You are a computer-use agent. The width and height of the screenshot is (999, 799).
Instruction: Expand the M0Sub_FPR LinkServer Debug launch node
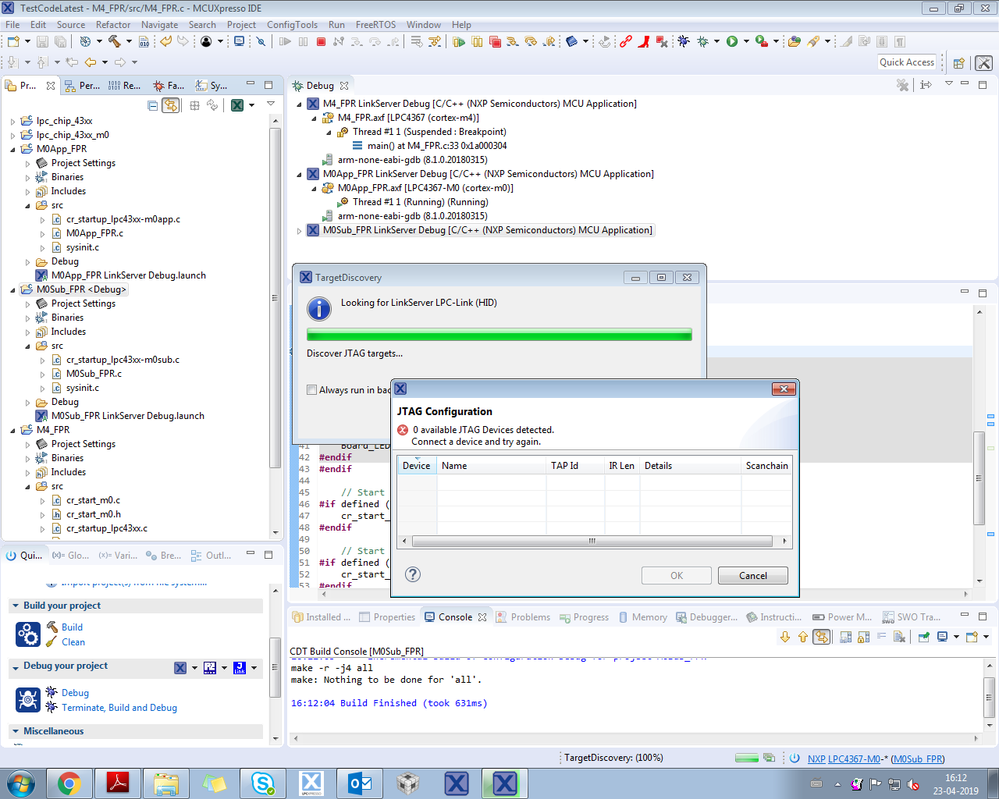299,230
